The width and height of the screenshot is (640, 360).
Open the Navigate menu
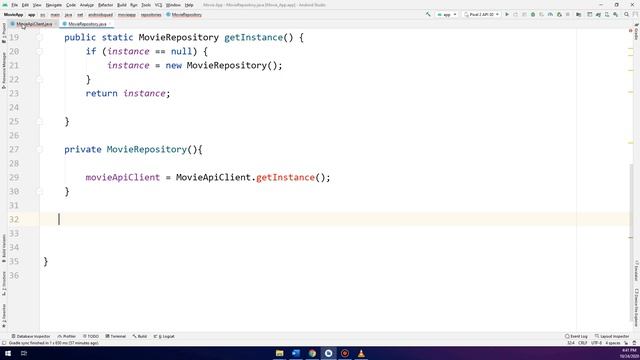click(x=53, y=5)
